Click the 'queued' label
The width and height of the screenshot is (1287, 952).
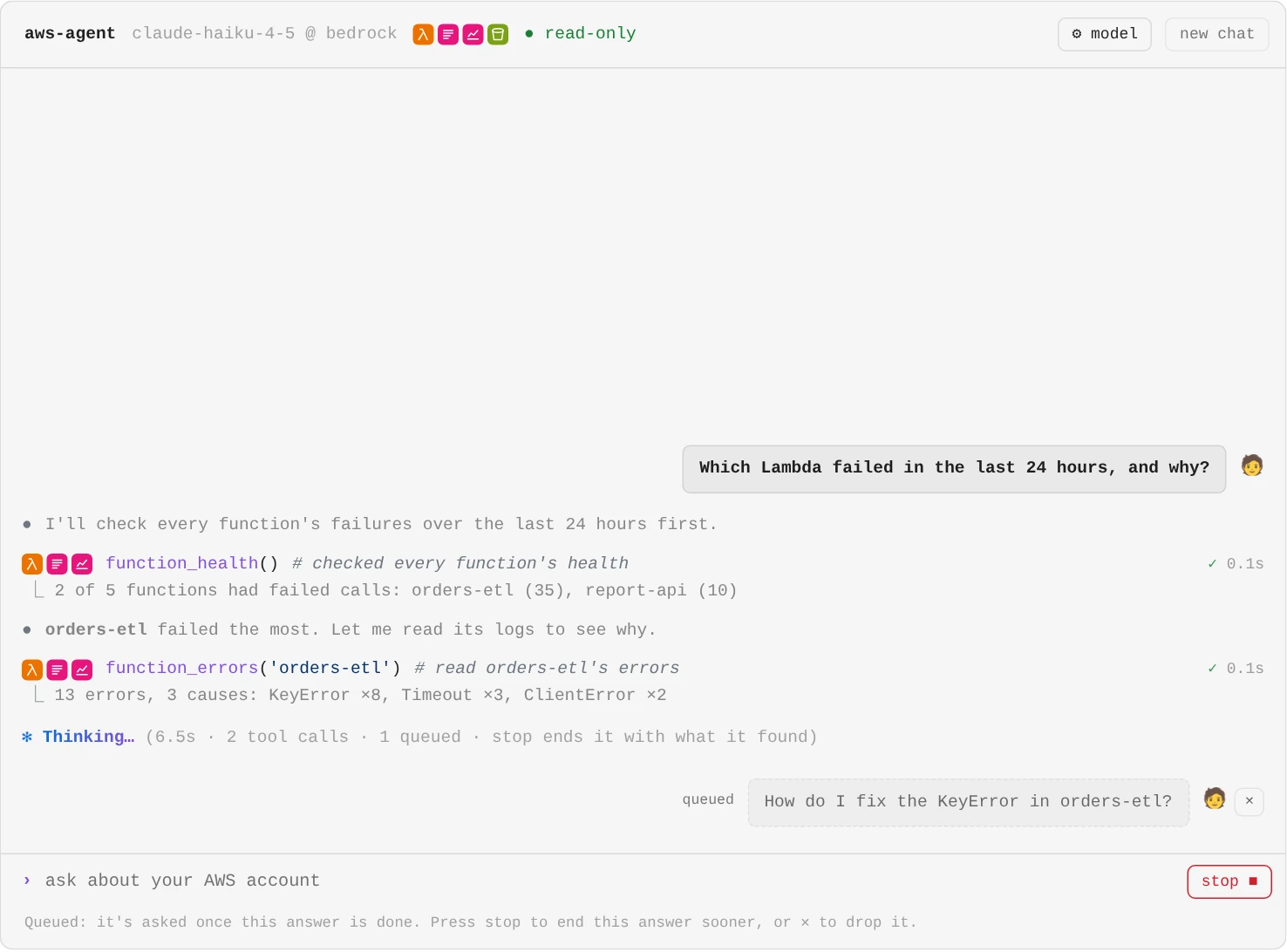coord(708,799)
